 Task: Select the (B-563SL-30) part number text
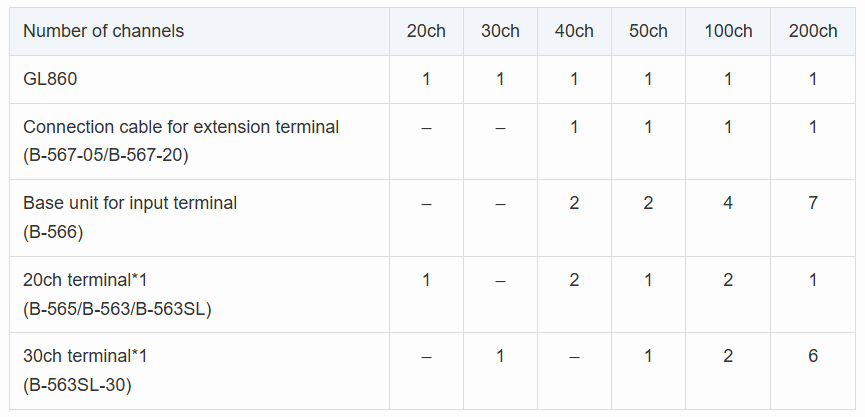click(x=77, y=384)
